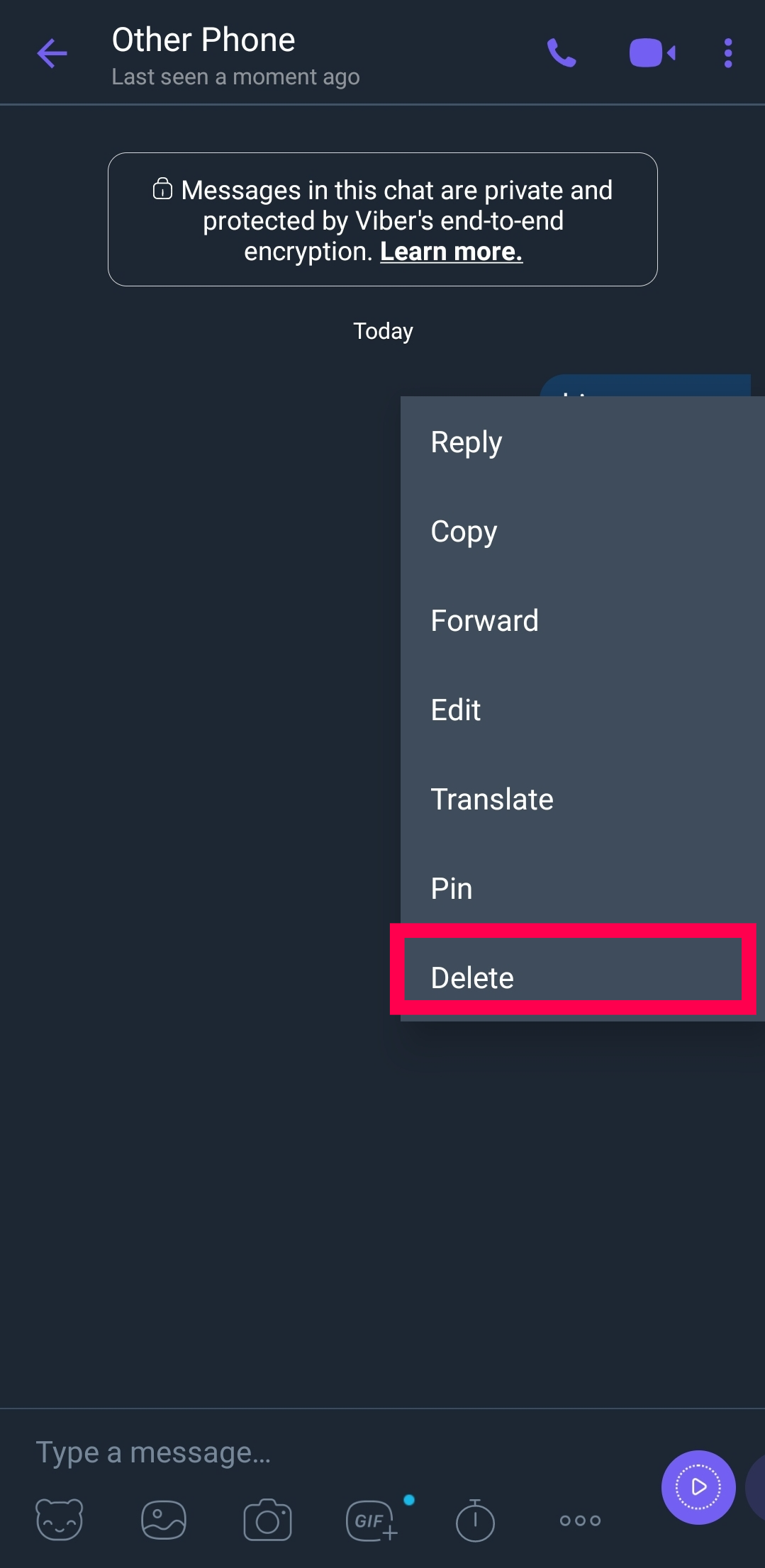
Task: Select Reply from the context menu
Action: (467, 442)
